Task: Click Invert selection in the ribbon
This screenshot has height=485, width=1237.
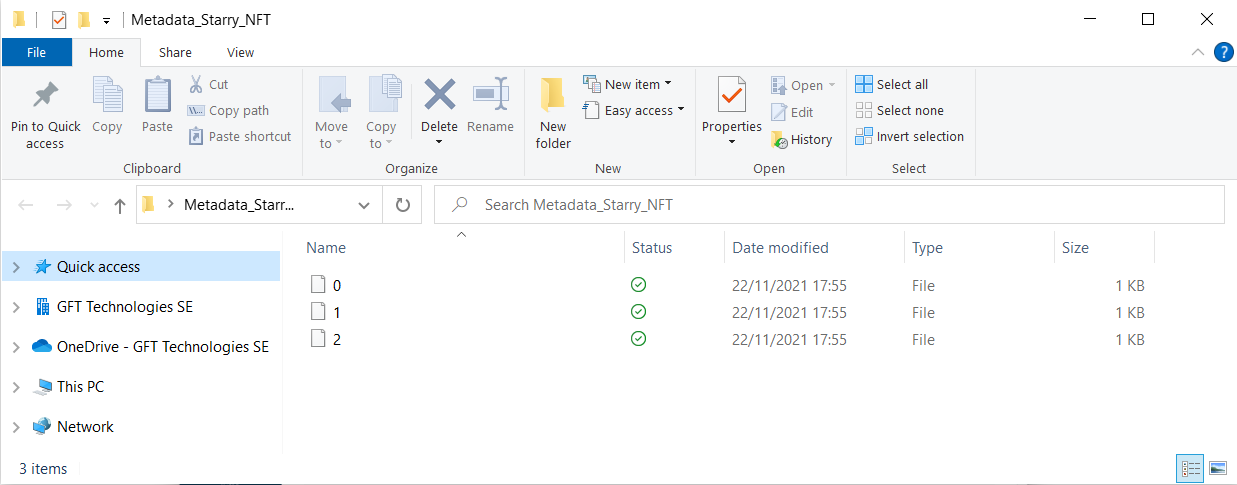Action: click(x=909, y=137)
